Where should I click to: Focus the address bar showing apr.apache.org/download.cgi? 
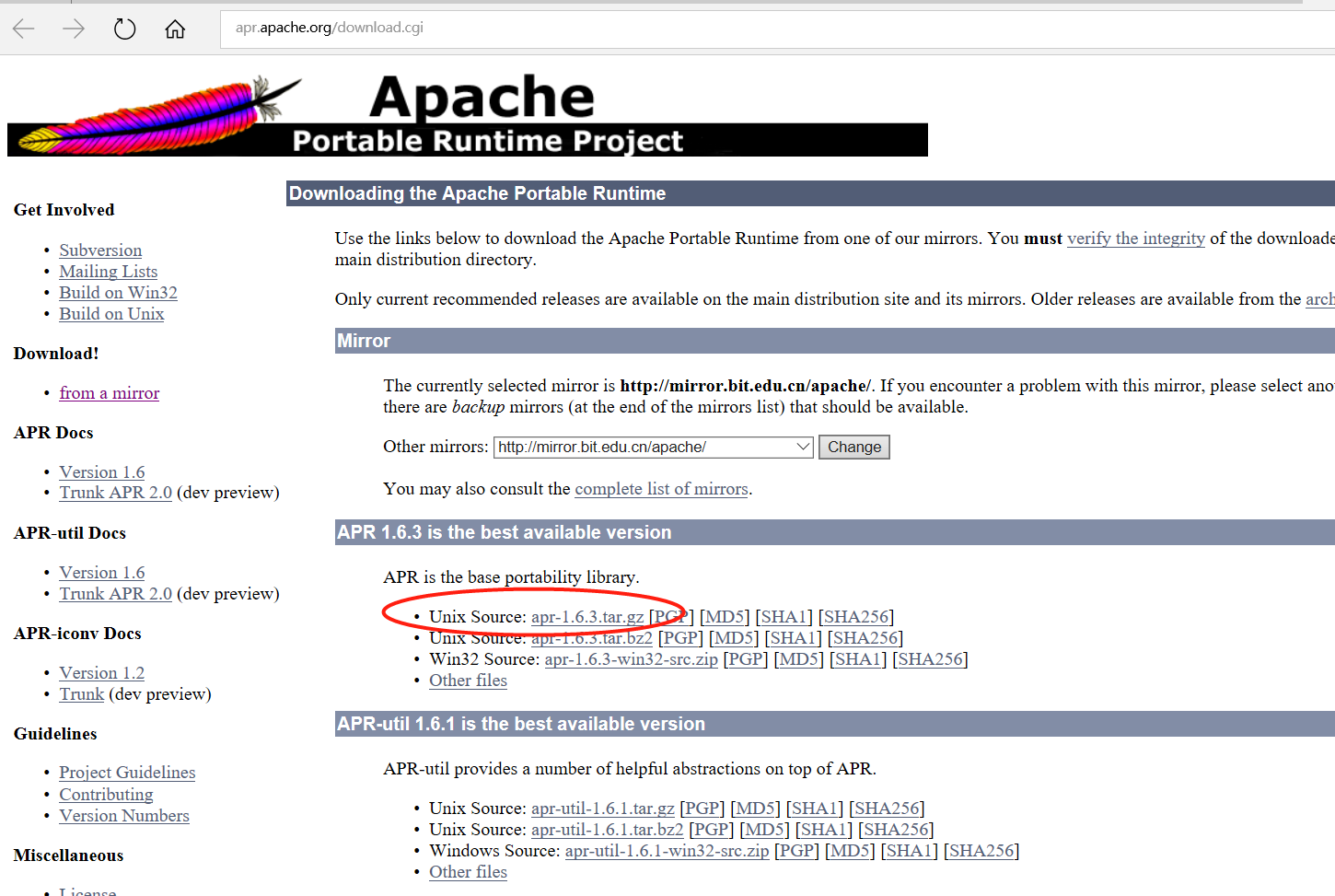point(778,29)
